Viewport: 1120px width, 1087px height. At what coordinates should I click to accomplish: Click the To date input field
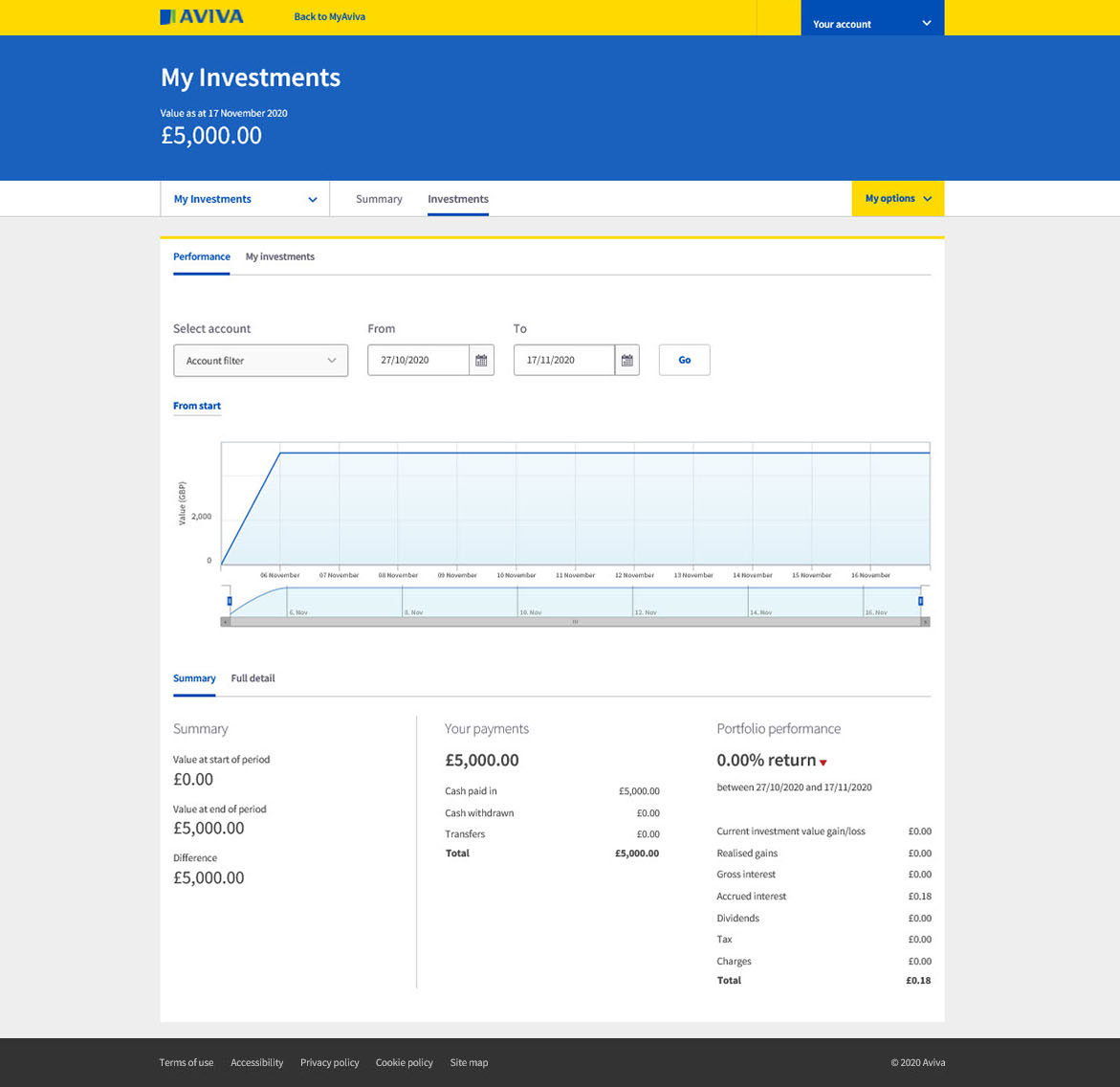[564, 360]
